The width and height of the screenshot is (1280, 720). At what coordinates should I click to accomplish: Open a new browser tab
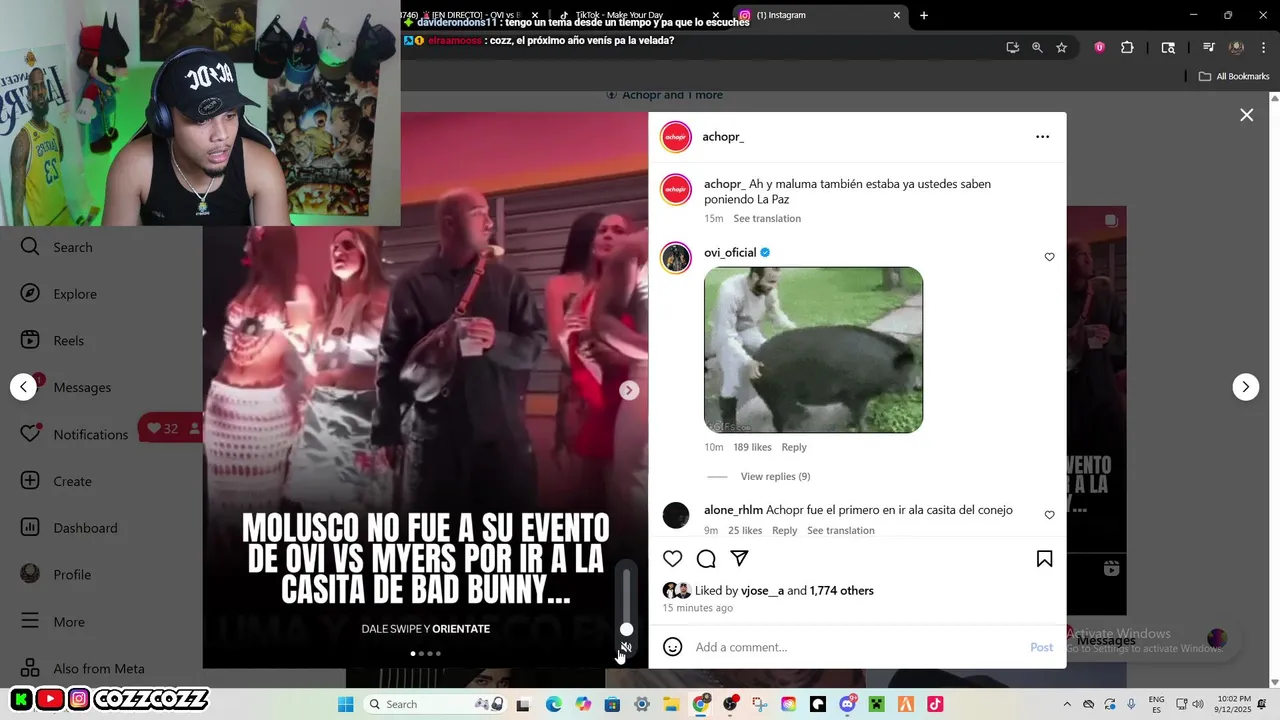pos(923,15)
